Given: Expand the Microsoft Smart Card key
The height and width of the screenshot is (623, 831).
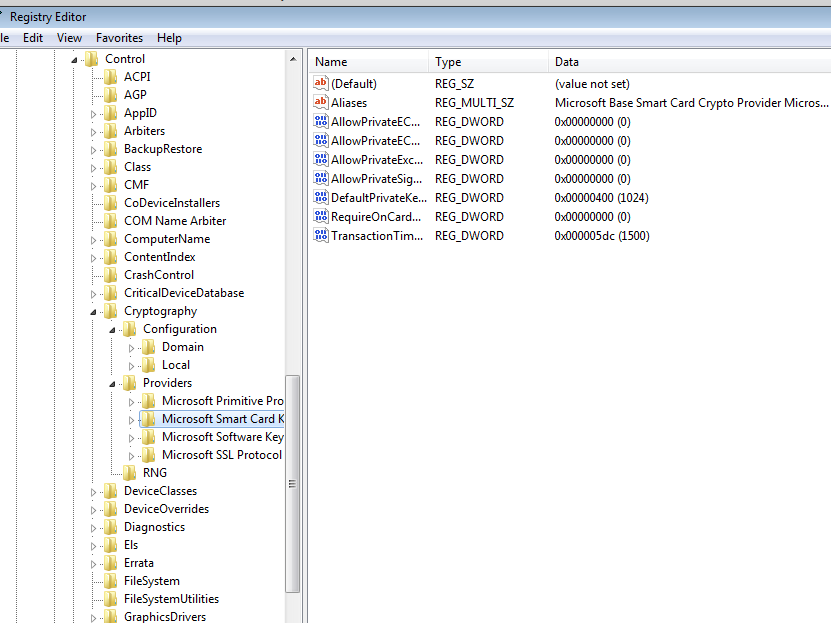Looking at the screenshot, I should 131,420.
